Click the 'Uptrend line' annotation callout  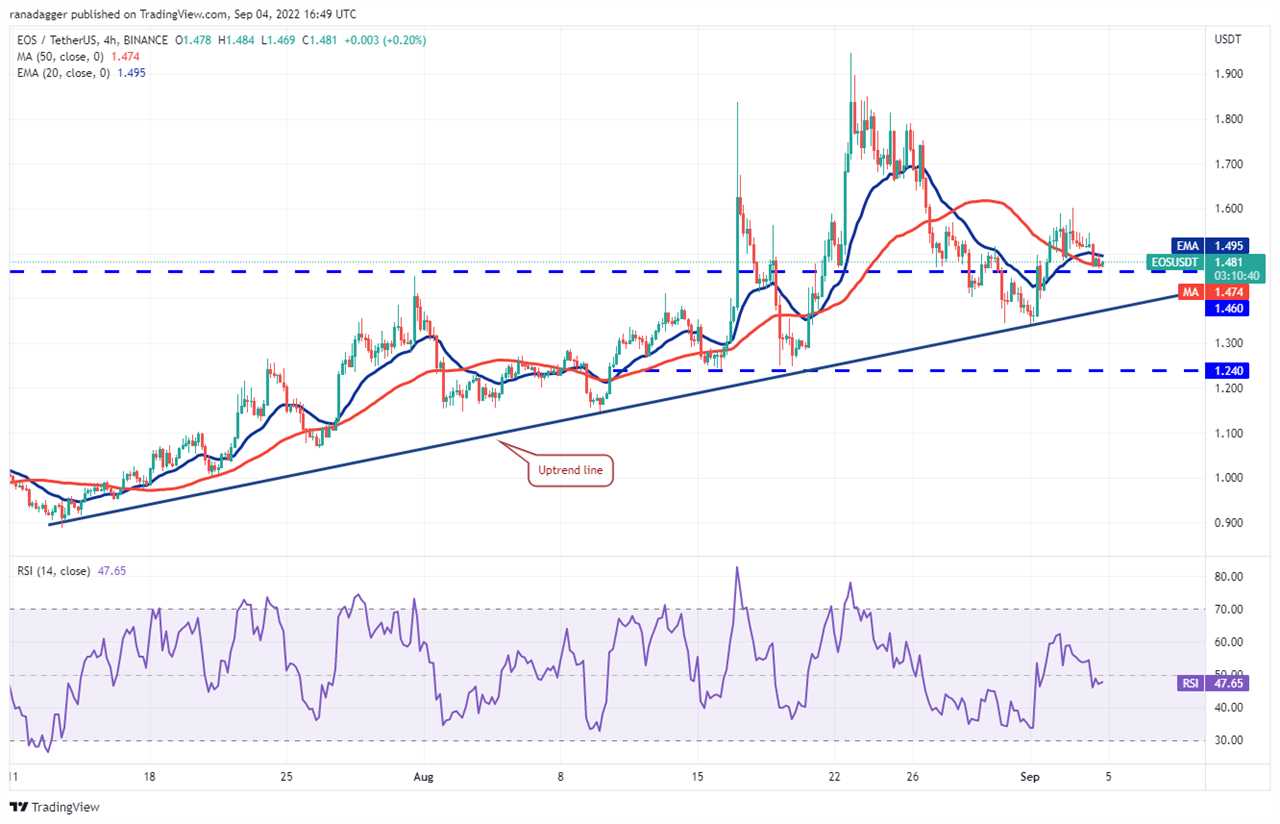572,470
